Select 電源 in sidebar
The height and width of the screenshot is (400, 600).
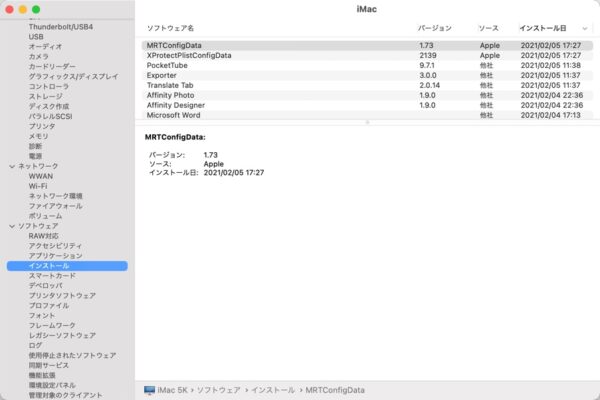pyautogui.click(x=35, y=156)
